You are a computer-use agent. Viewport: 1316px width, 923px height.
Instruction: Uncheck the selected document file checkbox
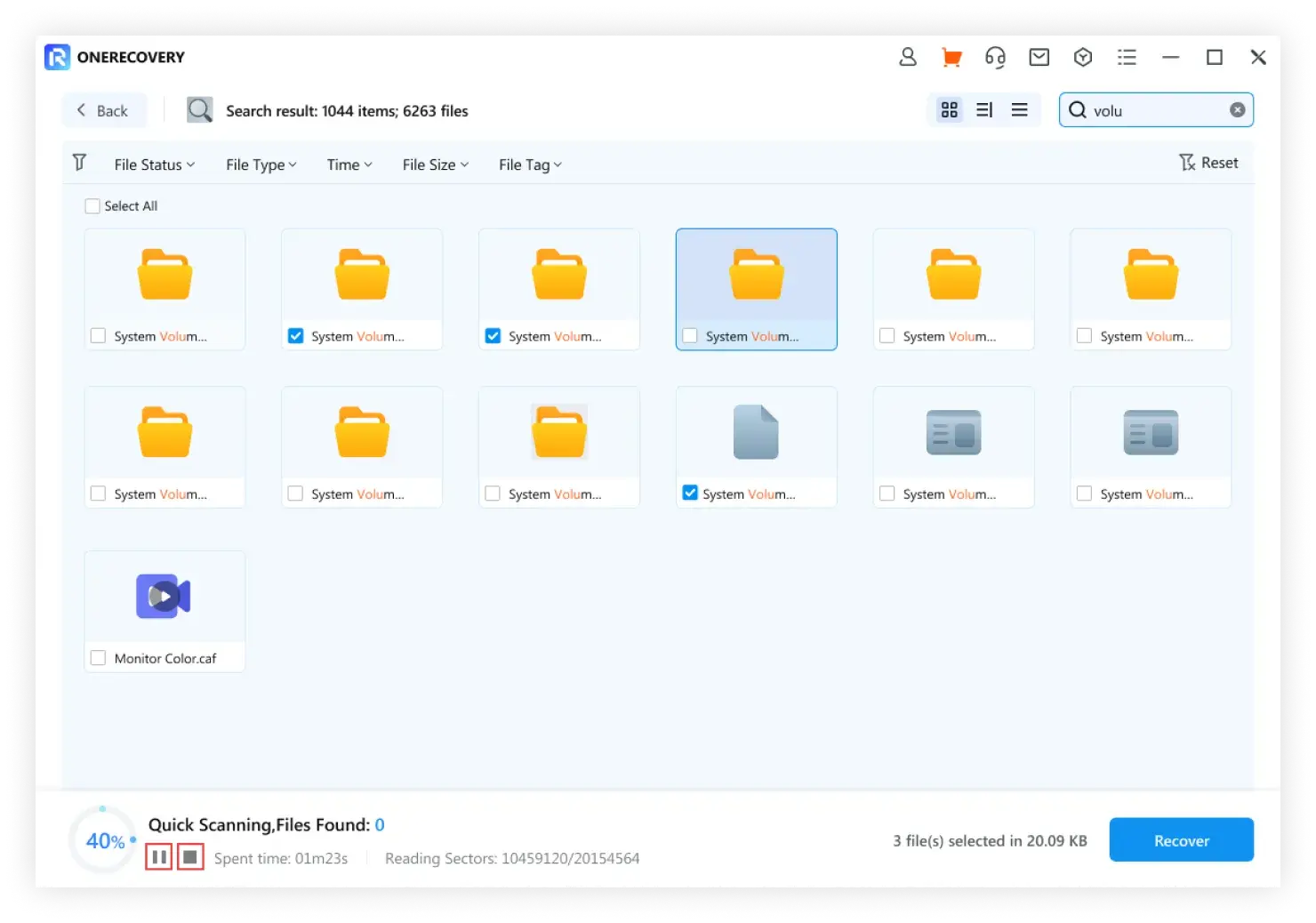click(690, 493)
